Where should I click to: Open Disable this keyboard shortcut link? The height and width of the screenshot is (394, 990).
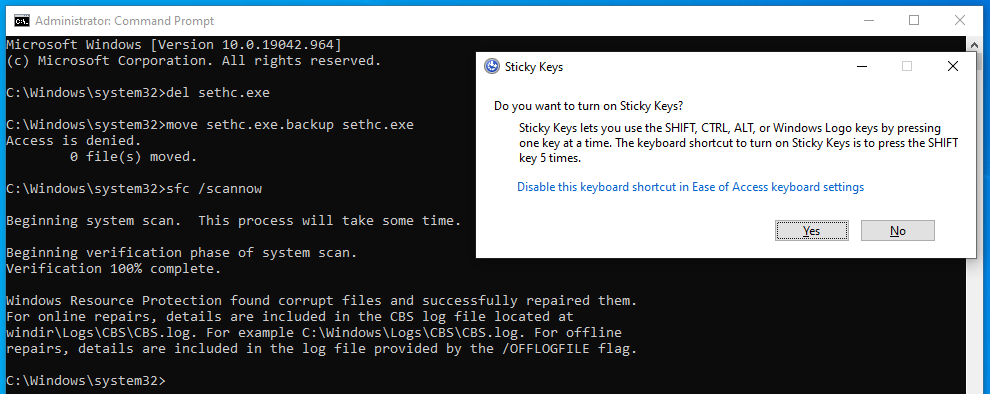tap(690, 187)
